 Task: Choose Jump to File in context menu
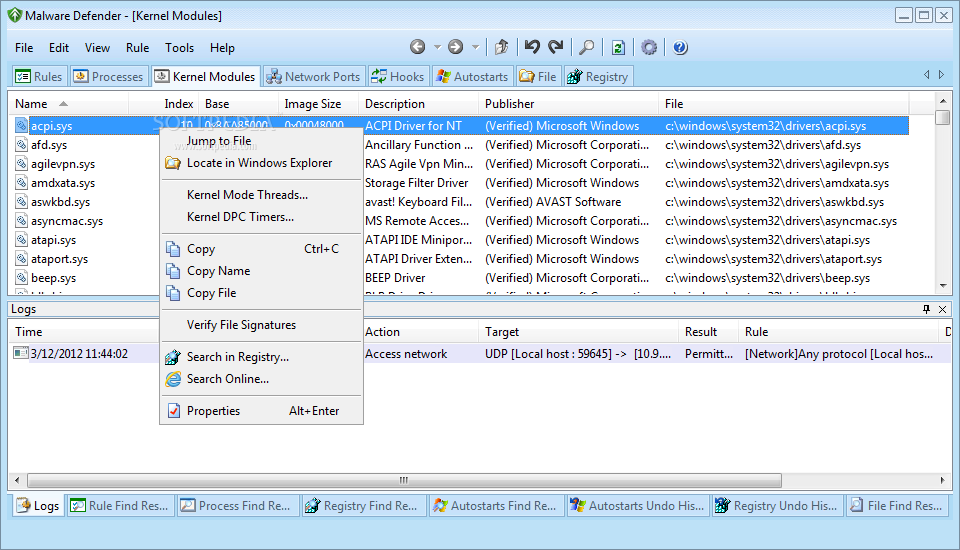[261, 141]
